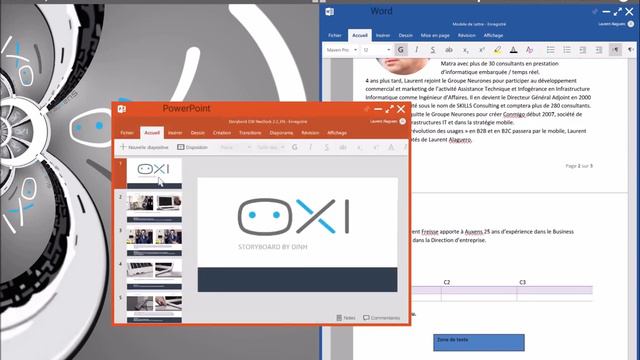Open the font name dropdown in Word

click(x=342, y=50)
